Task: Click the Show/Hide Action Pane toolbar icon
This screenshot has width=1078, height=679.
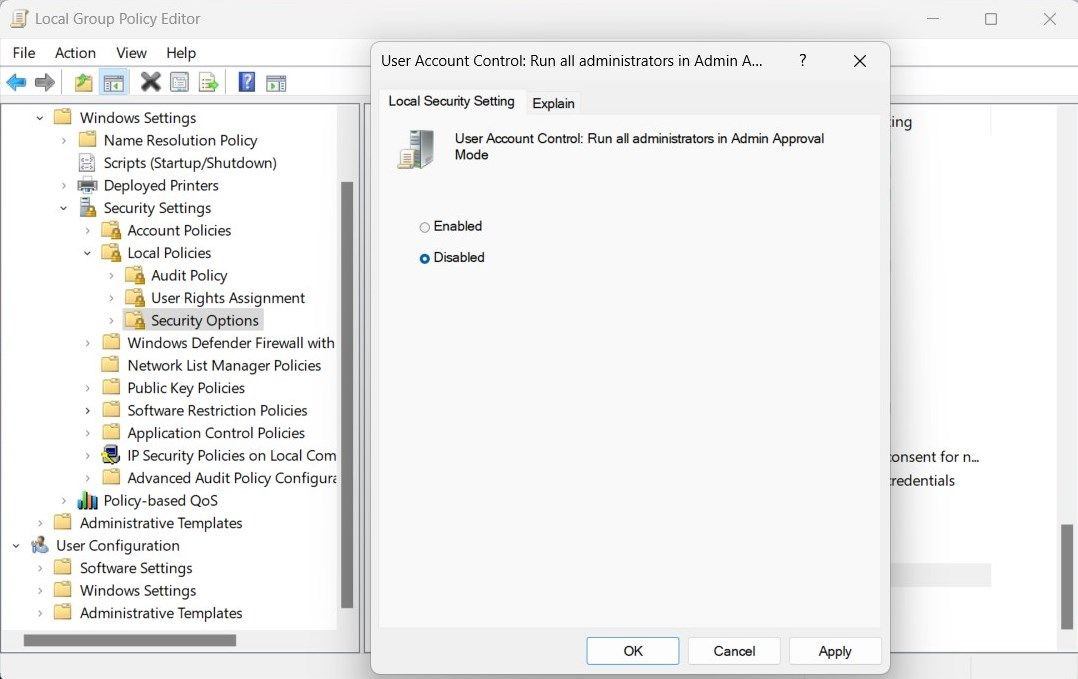Action: (x=276, y=81)
